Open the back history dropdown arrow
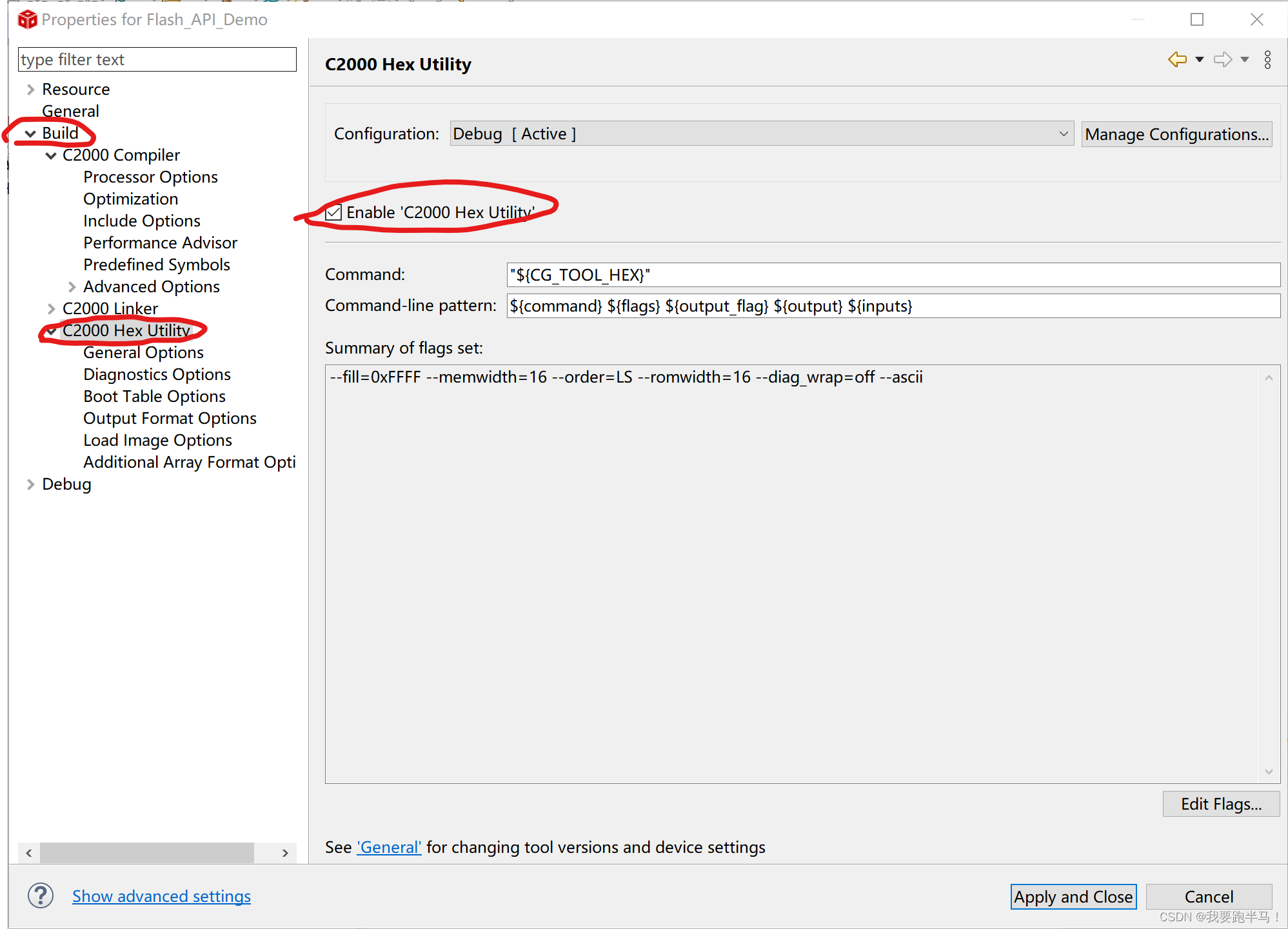 point(1200,59)
